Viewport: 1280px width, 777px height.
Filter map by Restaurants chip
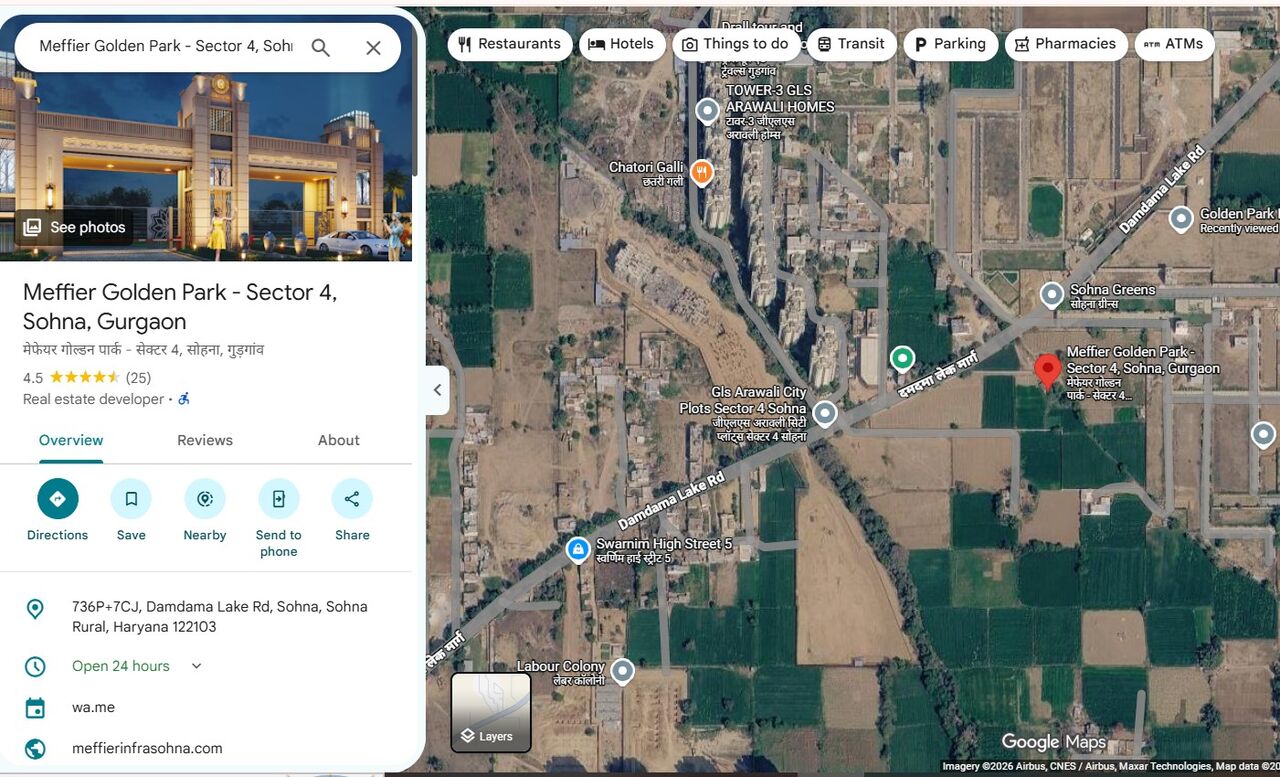(510, 44)
